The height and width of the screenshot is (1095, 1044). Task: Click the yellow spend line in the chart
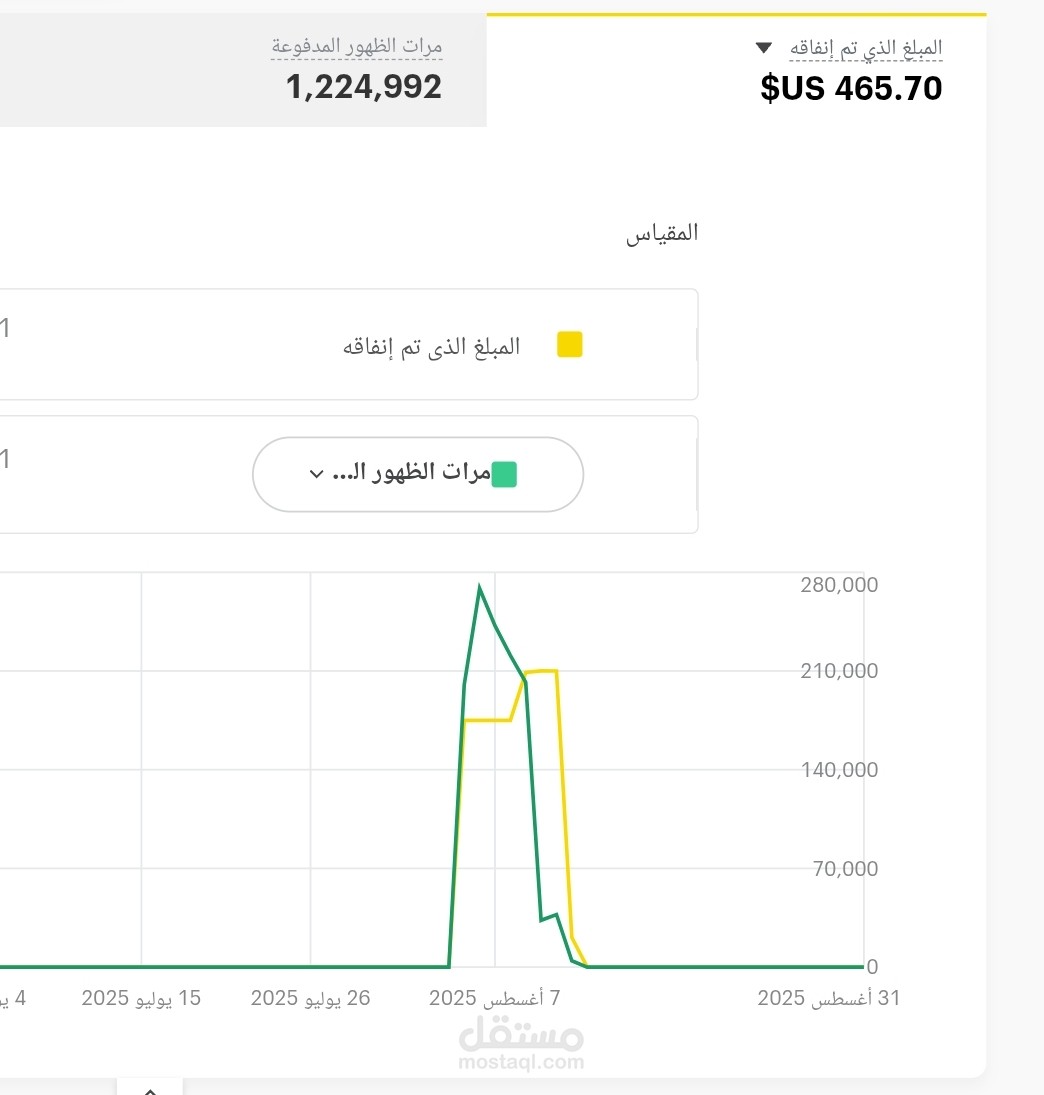point(540,671)
